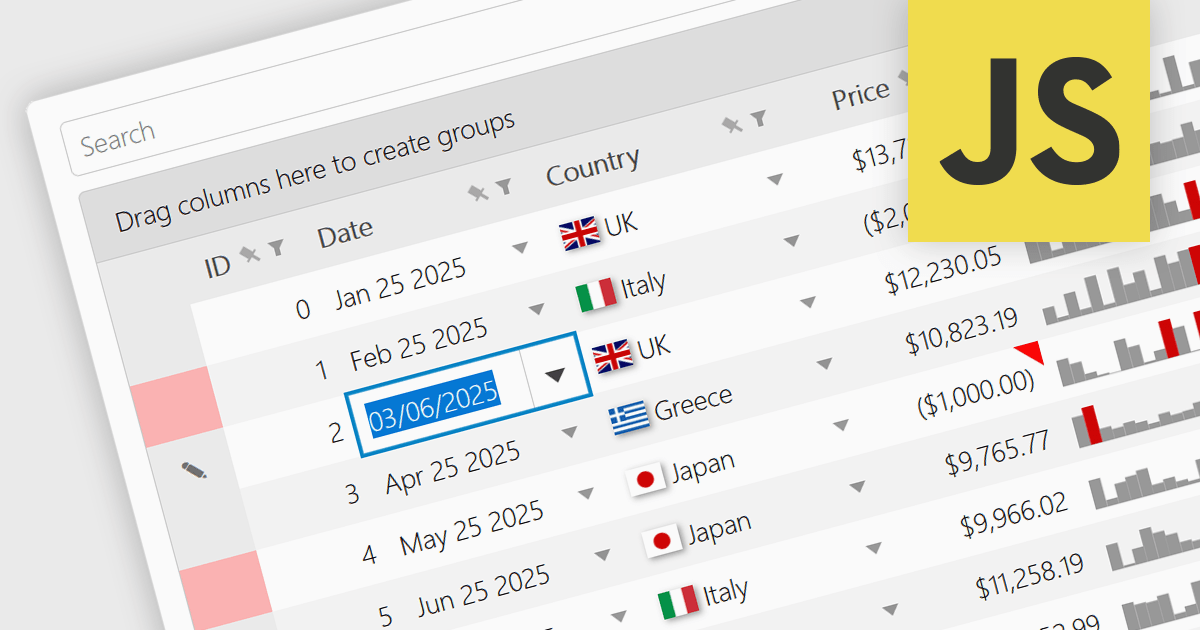
Task: Select the Feb 25 2025 date cell
Action: click(x=419, y=344)
